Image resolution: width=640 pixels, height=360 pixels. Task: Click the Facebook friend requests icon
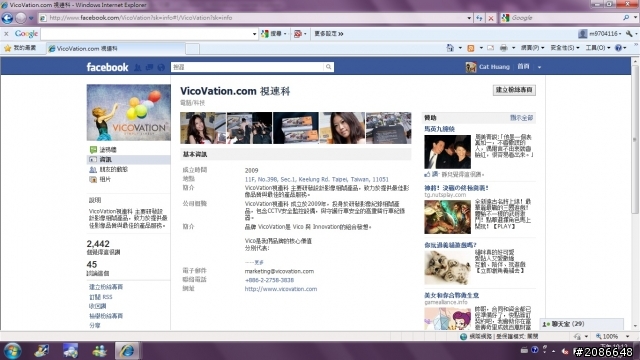pos(138,67)
